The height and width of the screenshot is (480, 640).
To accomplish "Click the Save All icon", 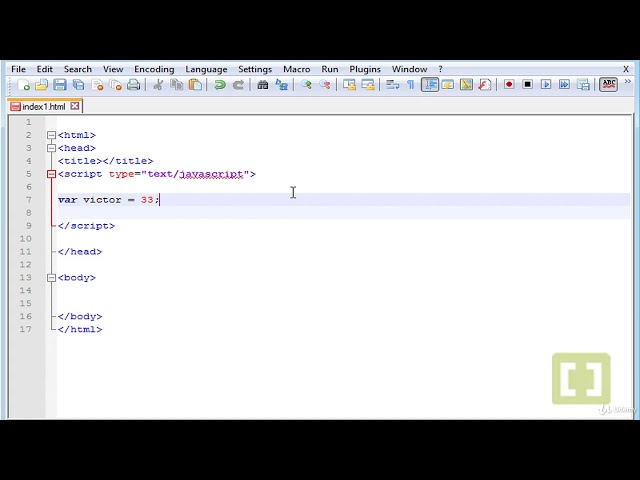I will click(x=78, y=85).
